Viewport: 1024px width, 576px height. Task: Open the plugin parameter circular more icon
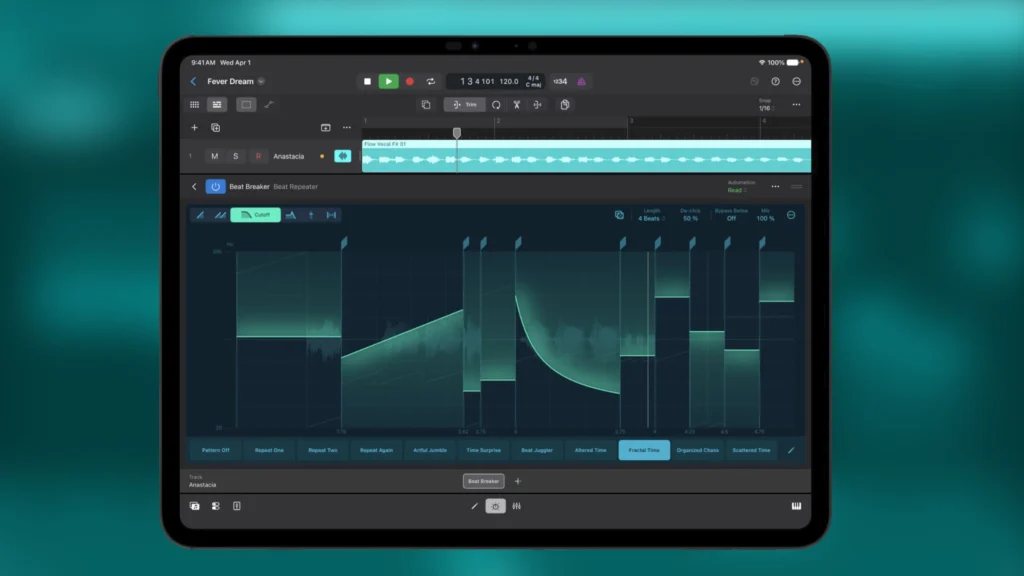[791, 215]
